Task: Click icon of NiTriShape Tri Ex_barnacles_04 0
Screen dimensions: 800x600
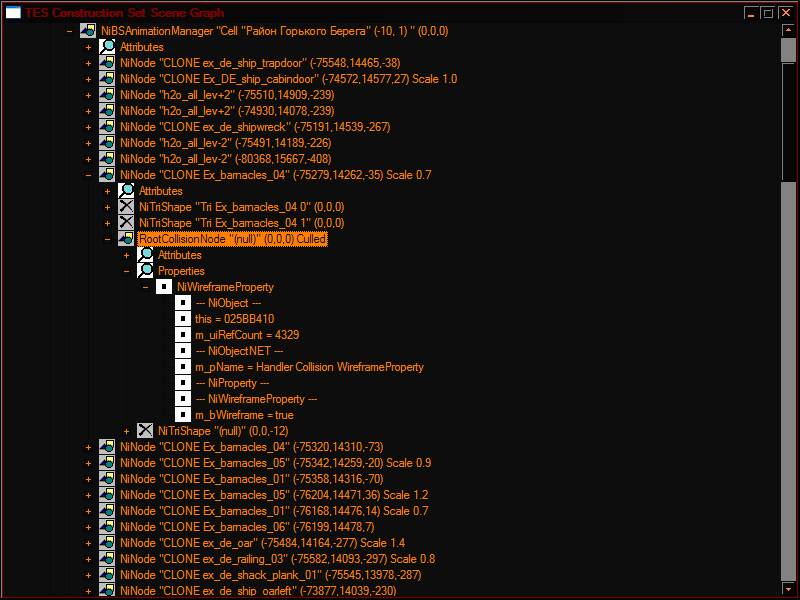Action: tap(126, 207)
